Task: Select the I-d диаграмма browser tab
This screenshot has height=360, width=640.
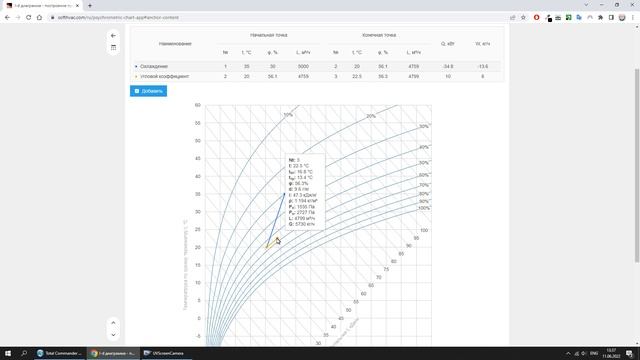Action: [x=42, y=6]
